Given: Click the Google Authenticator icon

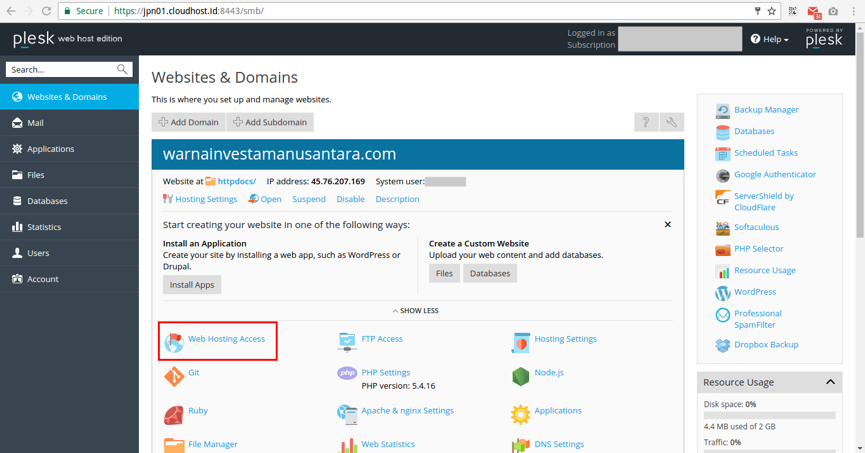Looking at the screenshot, I should tap(723, 175).
